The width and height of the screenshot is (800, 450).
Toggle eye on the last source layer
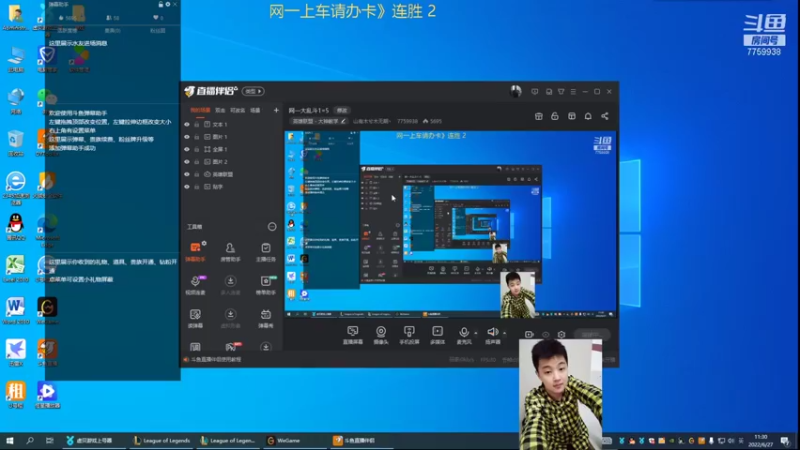coord(187,187)
